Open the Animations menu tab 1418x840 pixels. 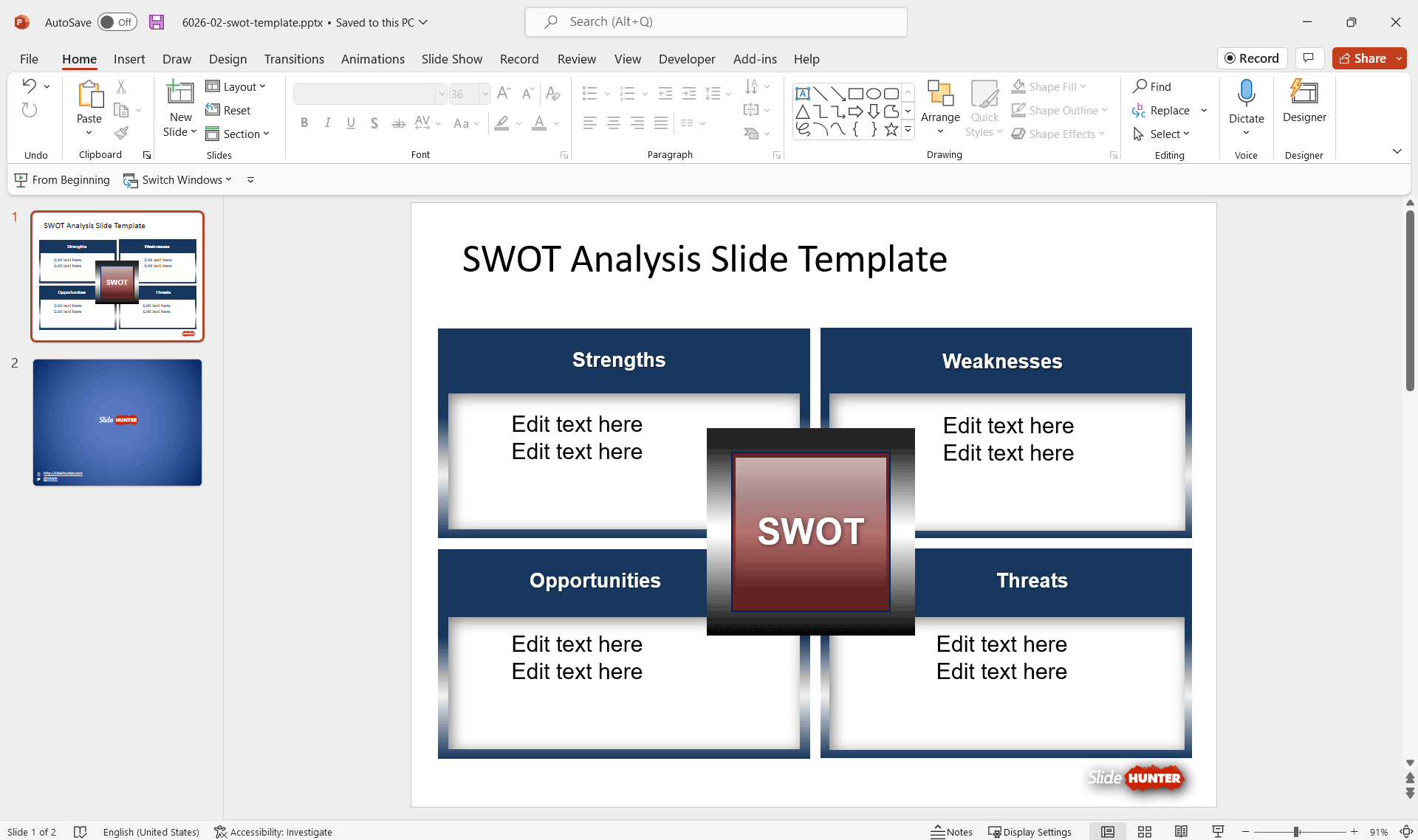click(x=373, y=58)
